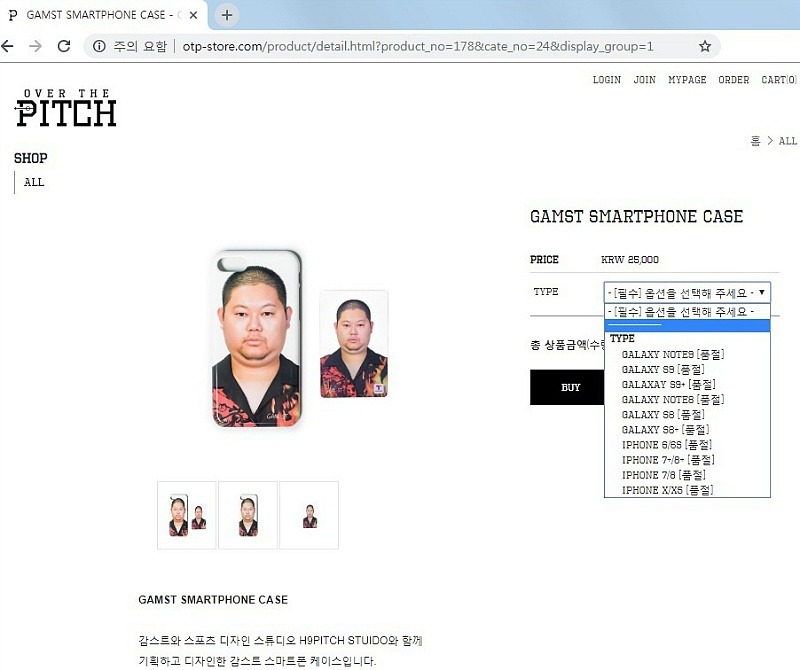Select GALAXY S9 option
Screen dimensions: 800x670
click(x=687, y=369)
